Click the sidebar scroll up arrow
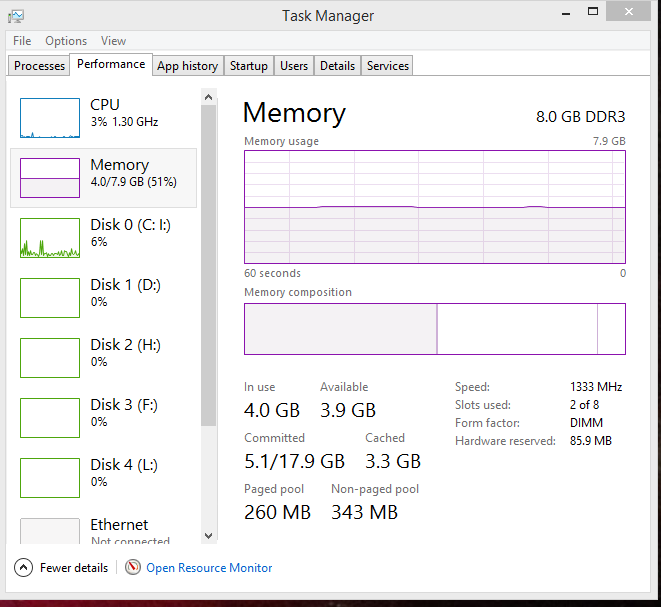This screenshot has height=607, width=661. (x=208, y=97)
